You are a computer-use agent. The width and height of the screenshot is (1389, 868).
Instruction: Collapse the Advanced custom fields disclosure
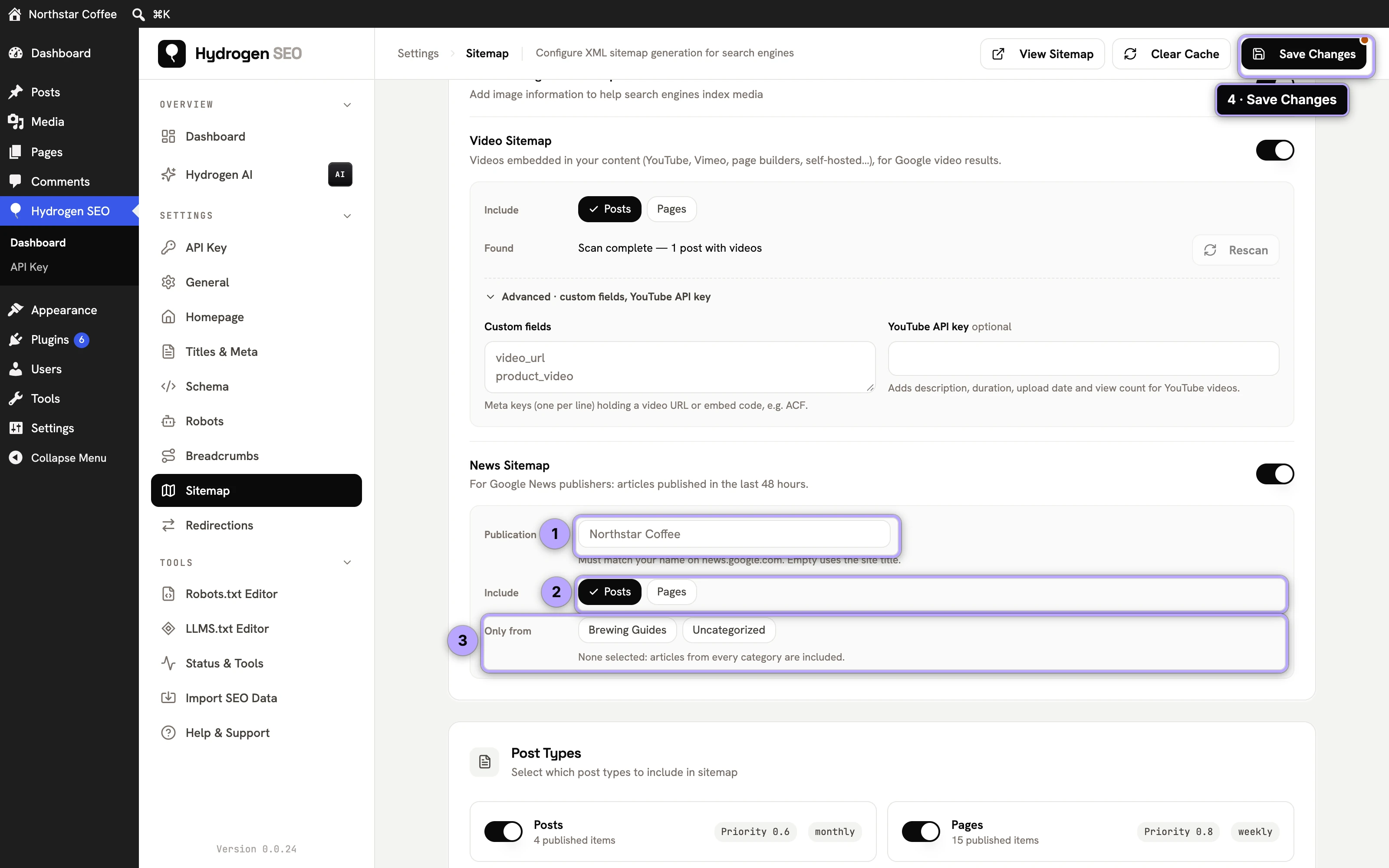coord(598,297)
